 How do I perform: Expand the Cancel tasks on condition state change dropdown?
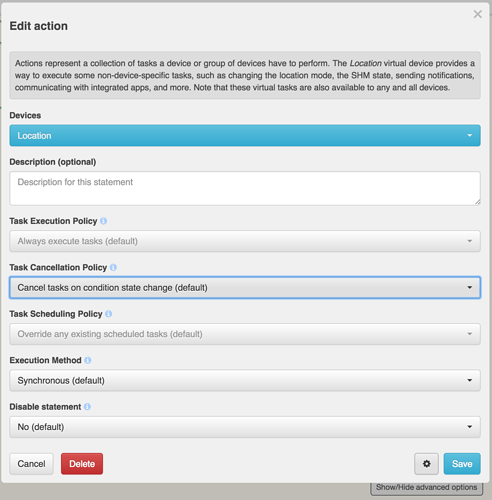[x=245, y=287]
